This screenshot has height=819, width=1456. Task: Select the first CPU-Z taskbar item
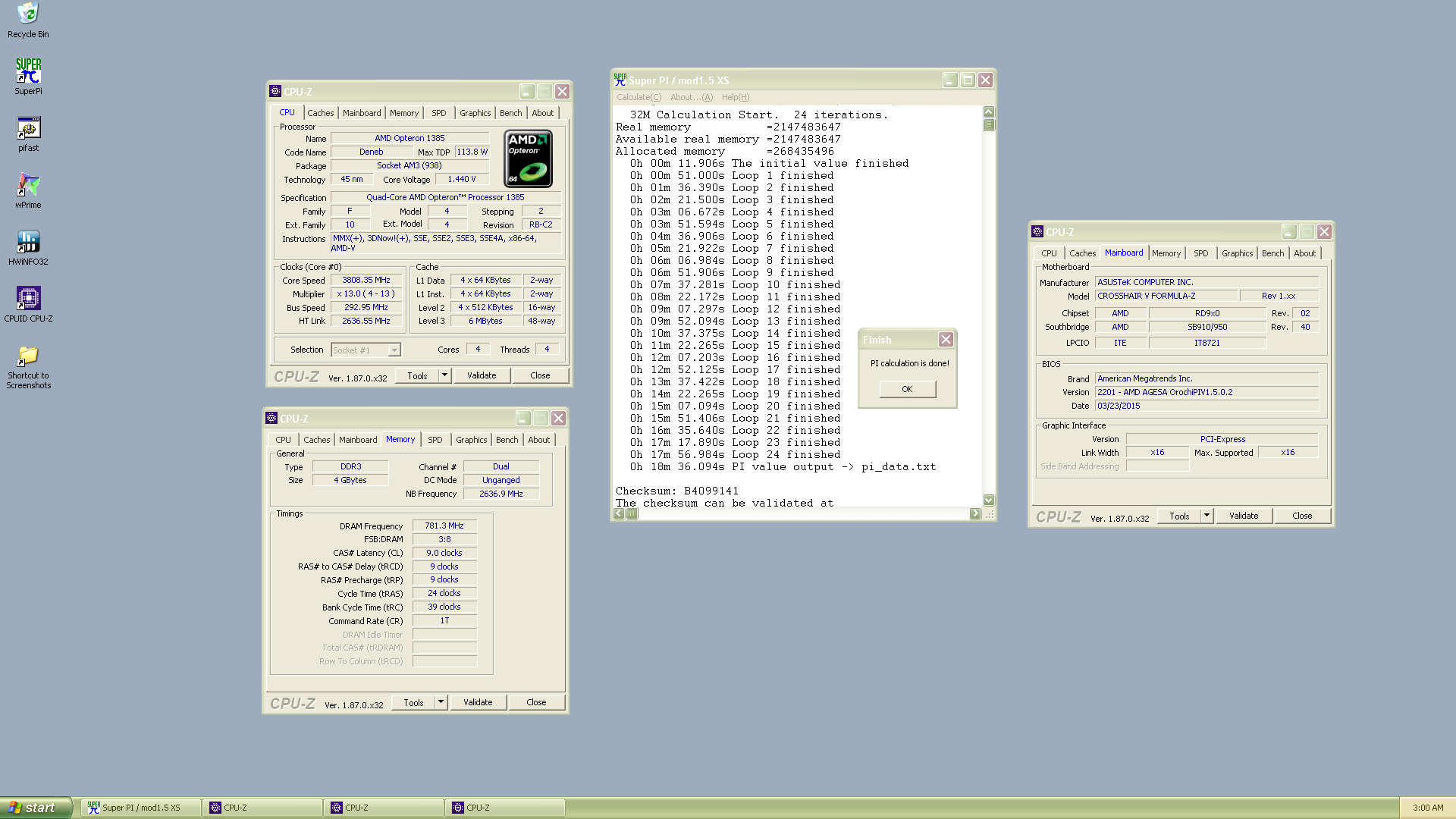(262, 808)
